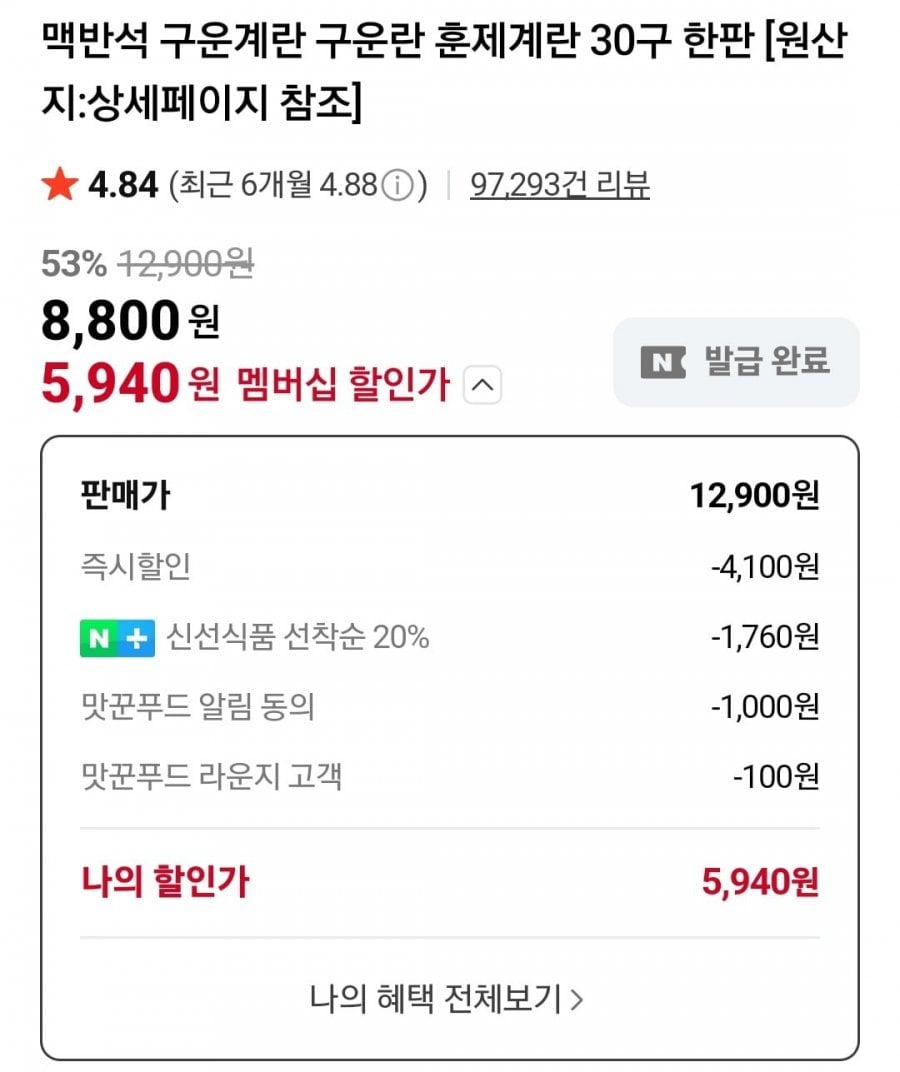Tap the 4.84 rating score
The height and width of the screenshot is (1072, 900).
(x=123, y=185)
